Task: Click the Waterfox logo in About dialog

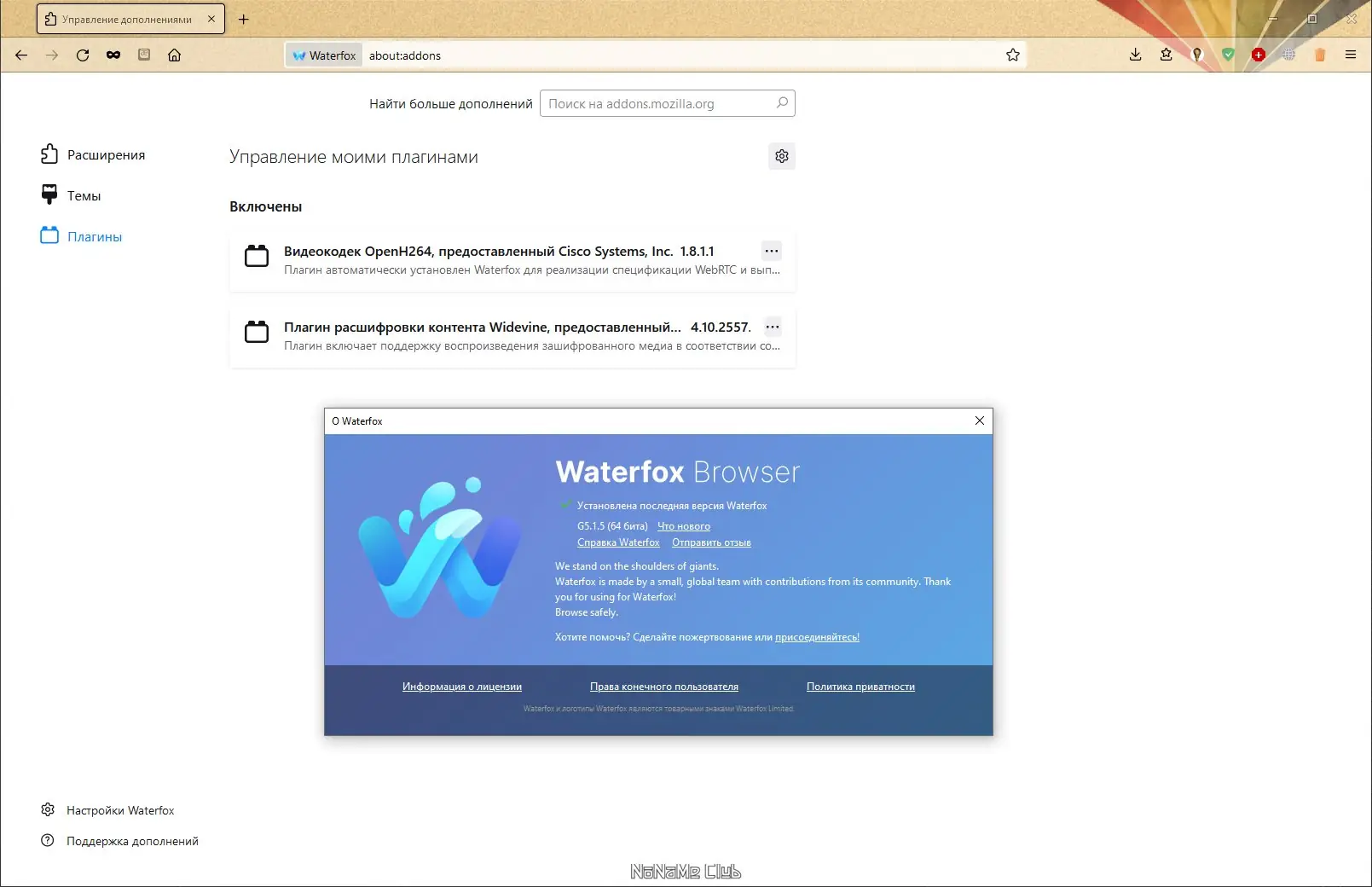Action: click(440, 548)
